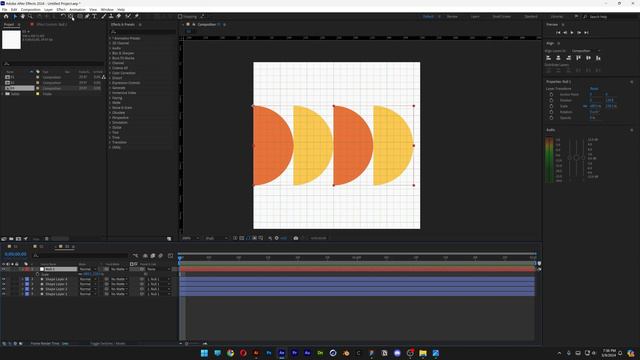Select the Clone Stamp tool

coord(111,16)
